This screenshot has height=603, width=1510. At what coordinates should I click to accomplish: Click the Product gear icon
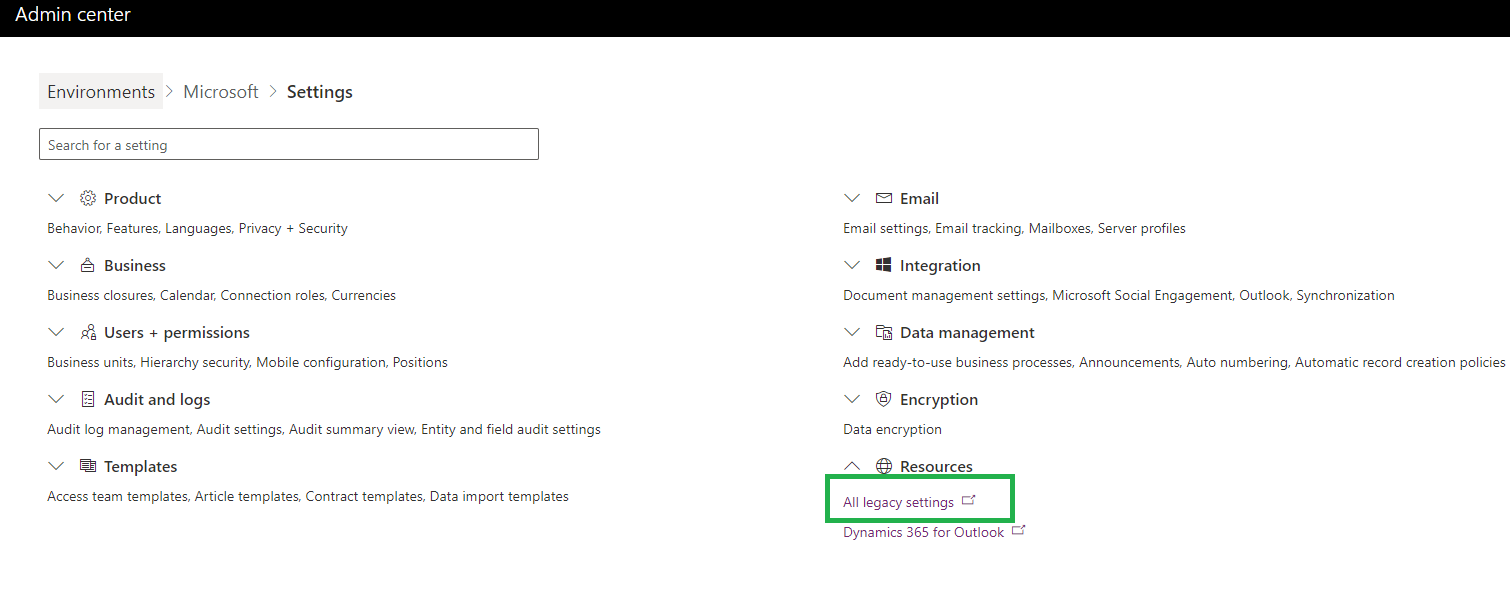tap(87, 198)
